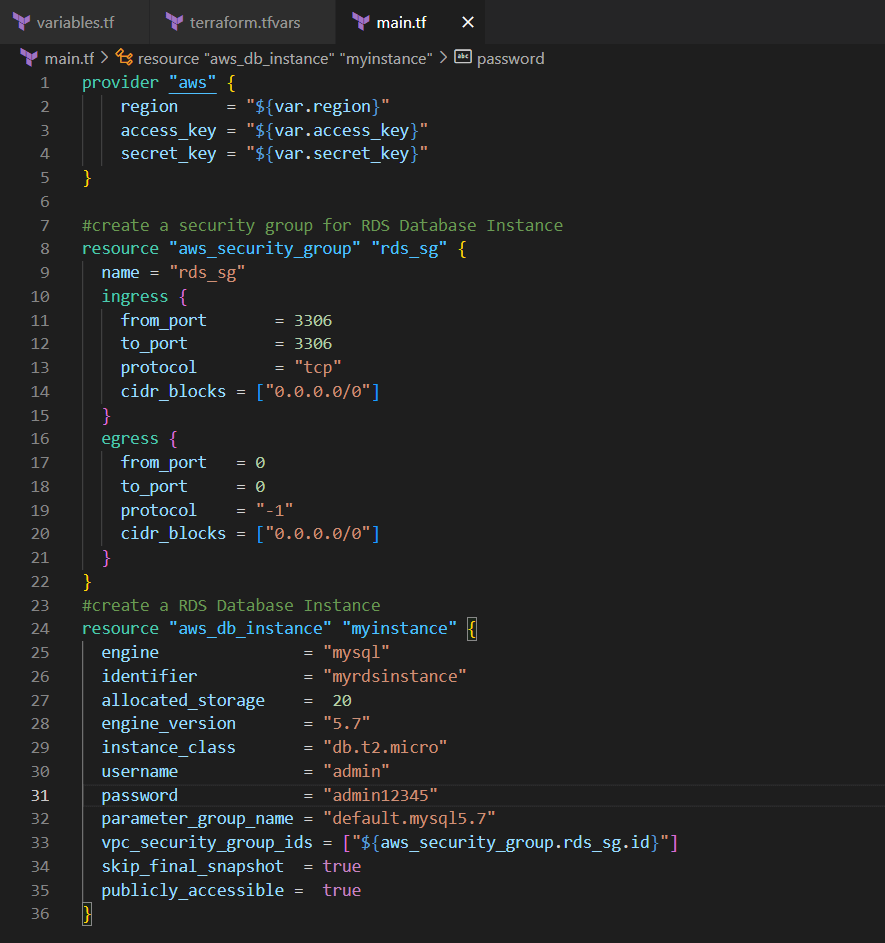Click password property icon in breadcrumb
The image size is (885, 943).
pos(462,57)
